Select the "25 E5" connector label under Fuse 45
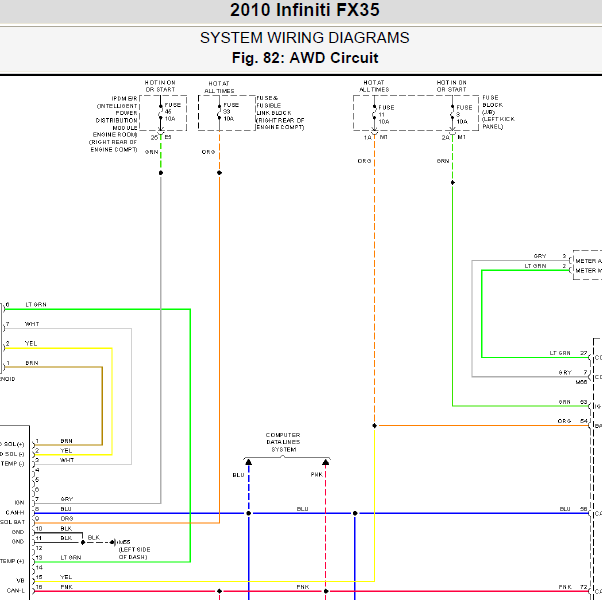Screen dimensions: 602x600 (x=161, y=137)
